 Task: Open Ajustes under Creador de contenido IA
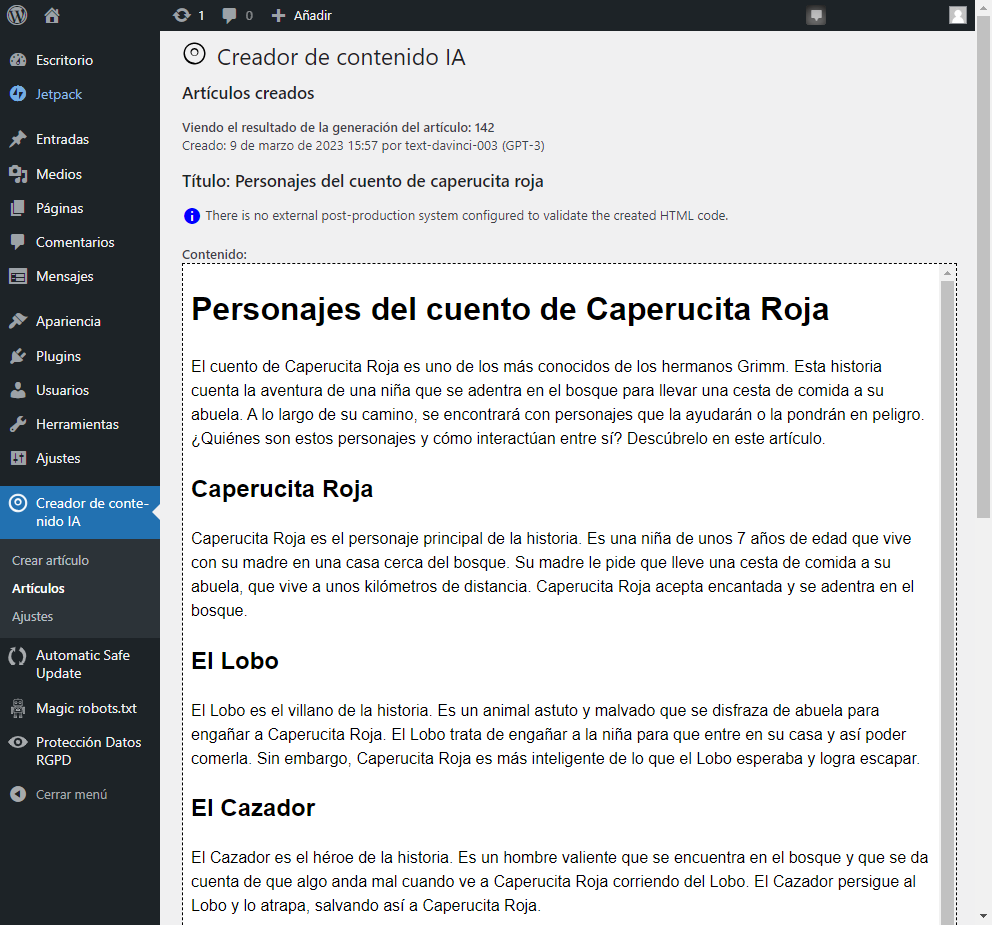(x=32, y=616)
